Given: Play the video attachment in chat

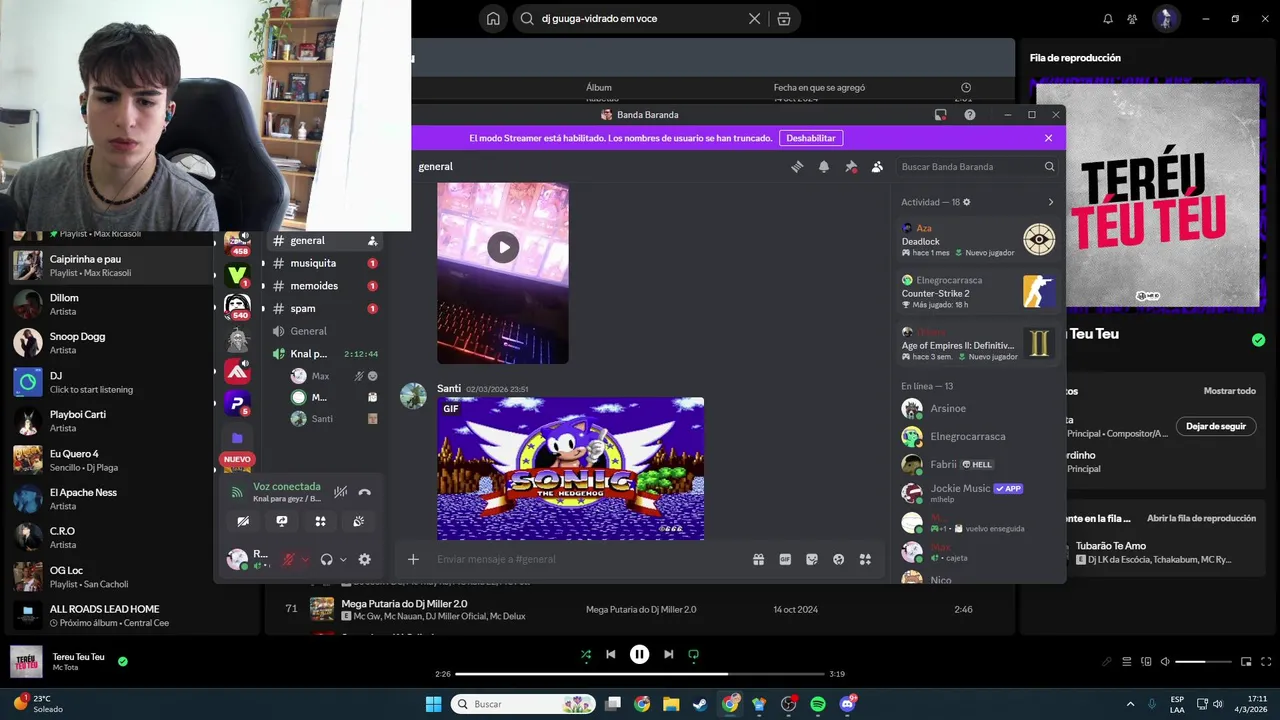Looking at the screenshot, I should pyautogui.click(x=503, y=247).
